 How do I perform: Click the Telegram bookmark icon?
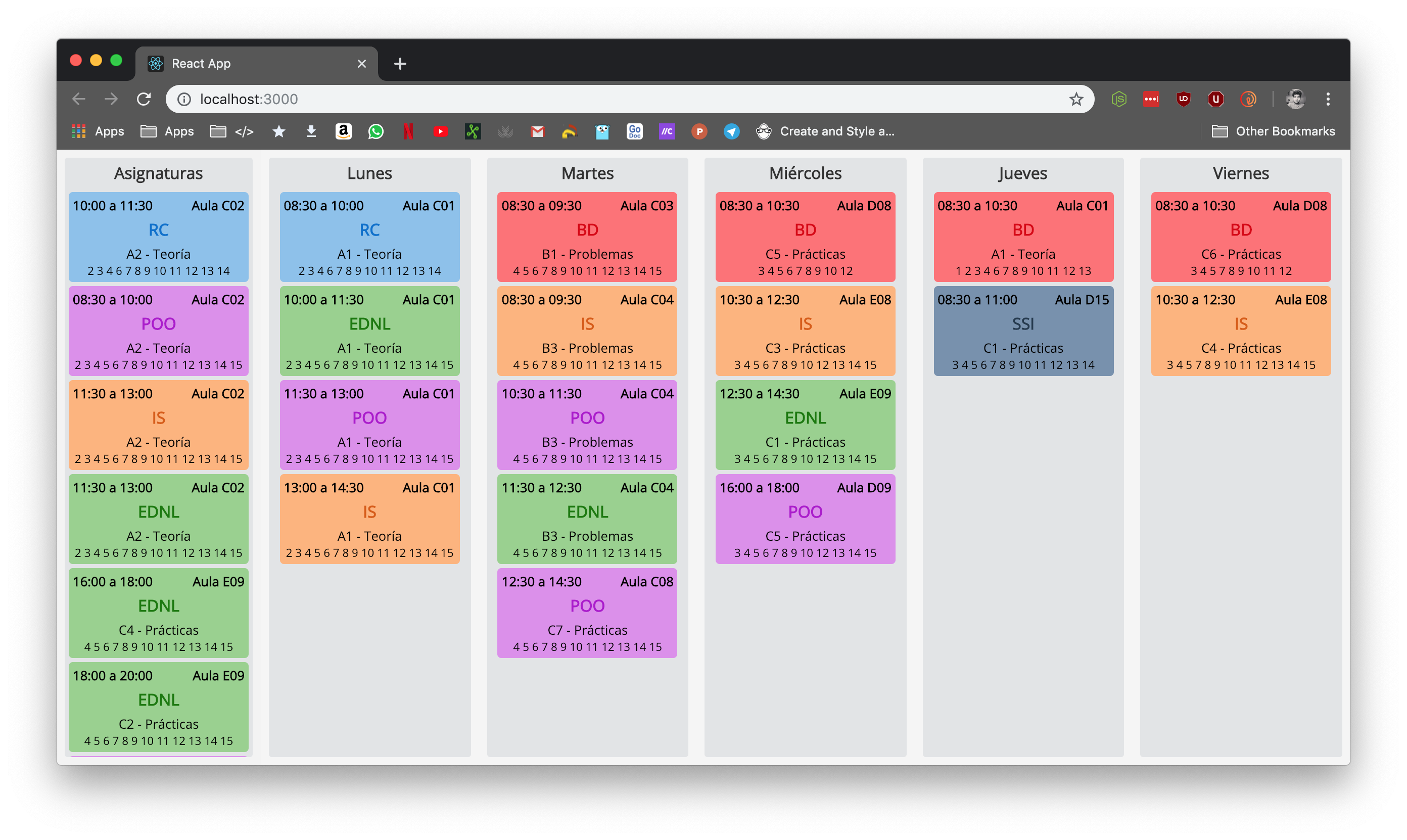(731, 131)
